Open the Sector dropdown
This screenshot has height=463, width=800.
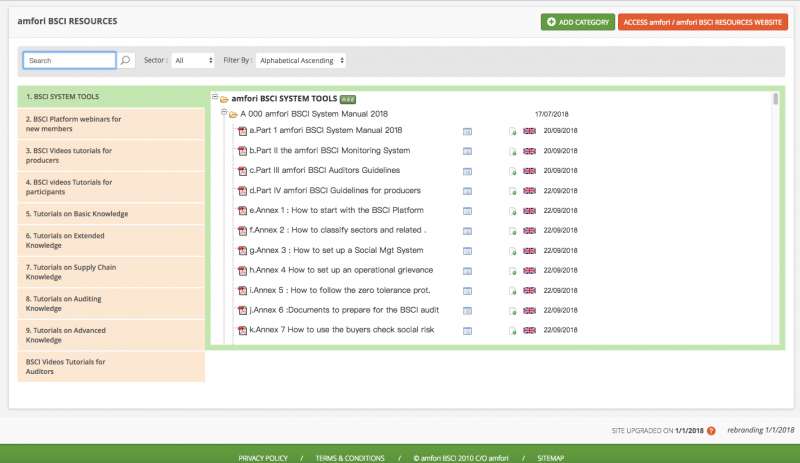193,61
